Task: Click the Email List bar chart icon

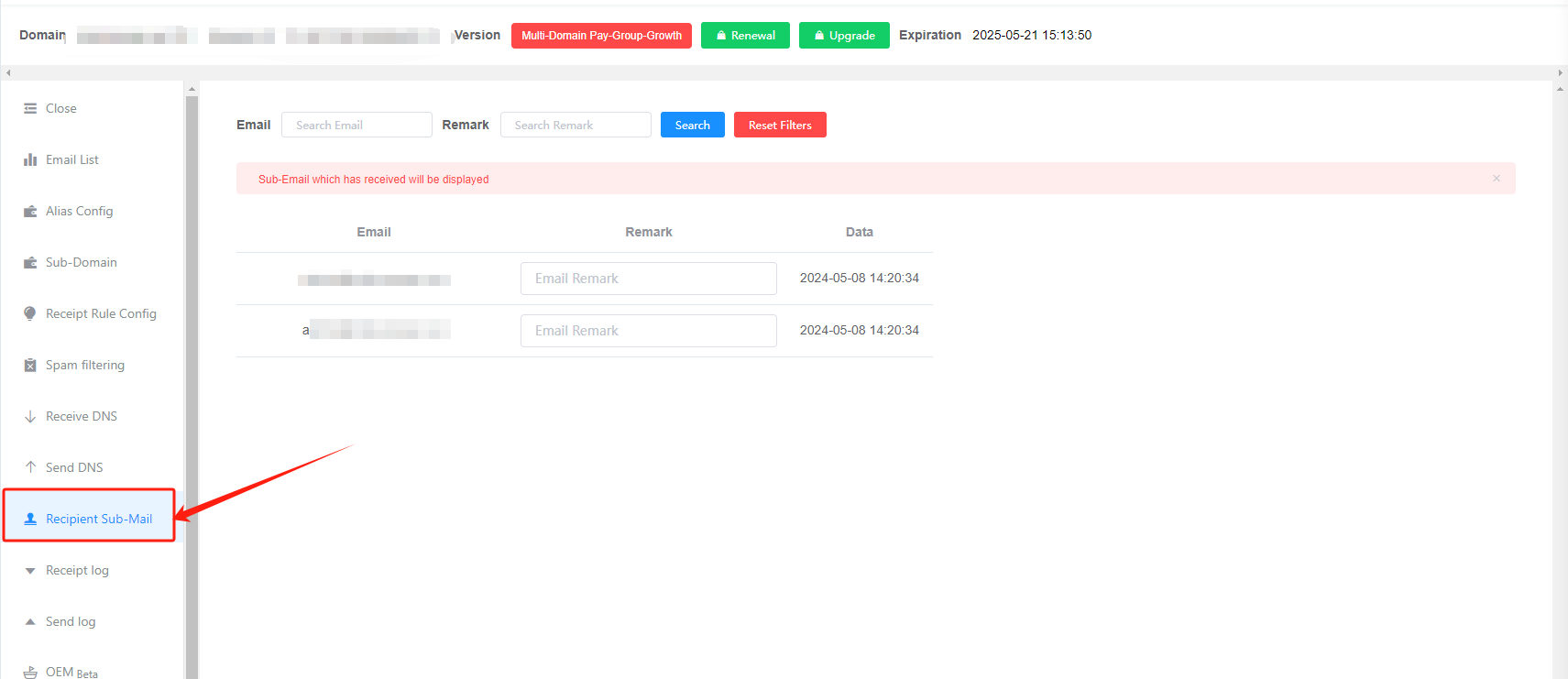Action: [x=30, y=159]
